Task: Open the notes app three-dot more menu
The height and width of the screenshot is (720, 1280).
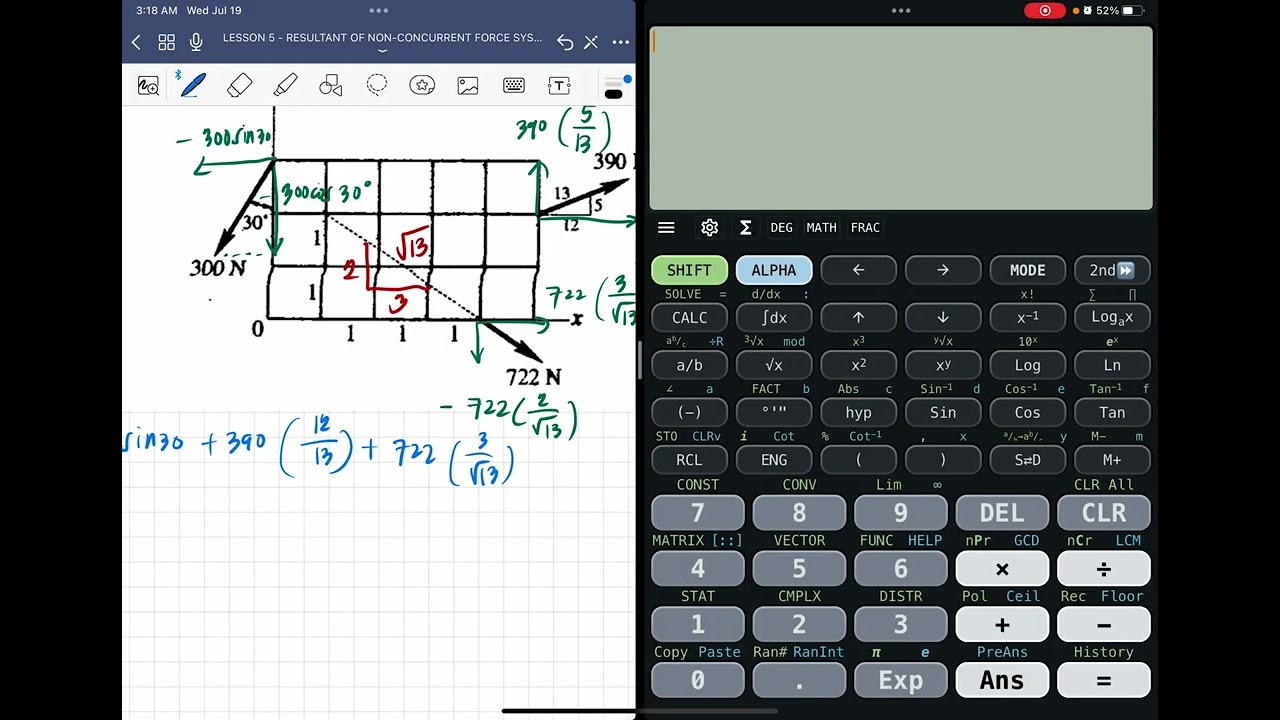Action: click(621, 42)
